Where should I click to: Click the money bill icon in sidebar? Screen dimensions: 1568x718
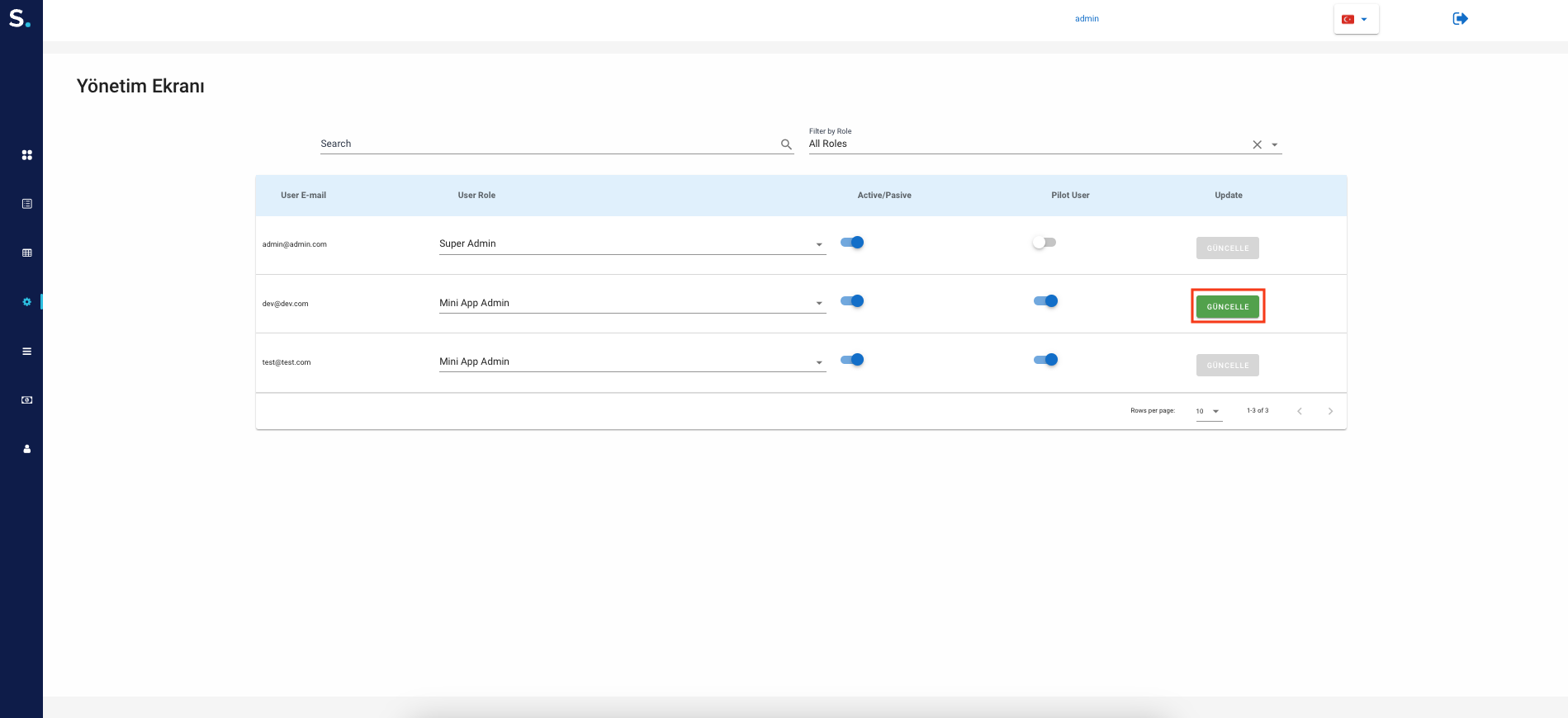pos(27,400)
